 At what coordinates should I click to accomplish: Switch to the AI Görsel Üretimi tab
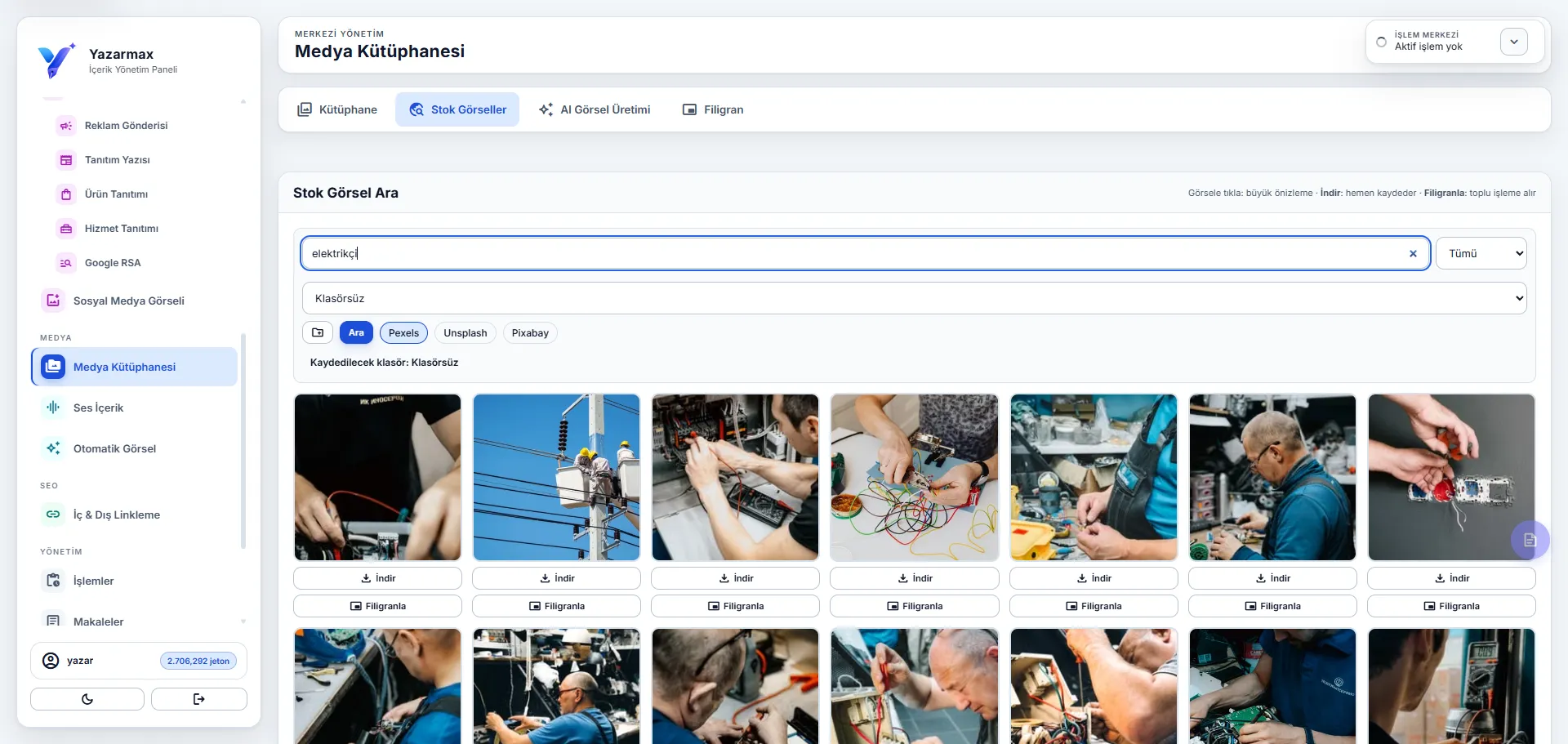(595, 109)
